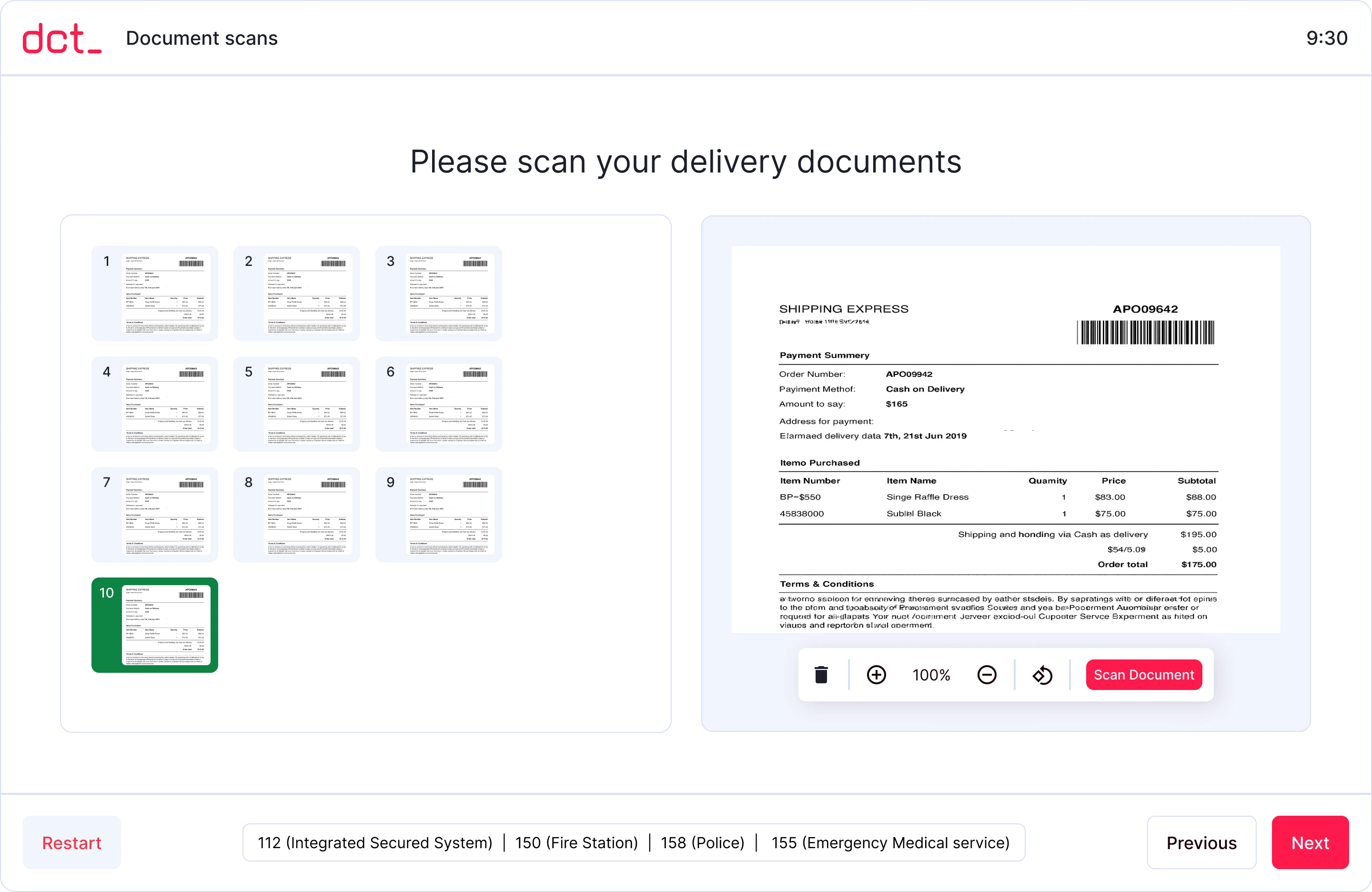The image size is (1372, 892).
Task: Rotate the scanned document
Action: tap(1042, 674)
